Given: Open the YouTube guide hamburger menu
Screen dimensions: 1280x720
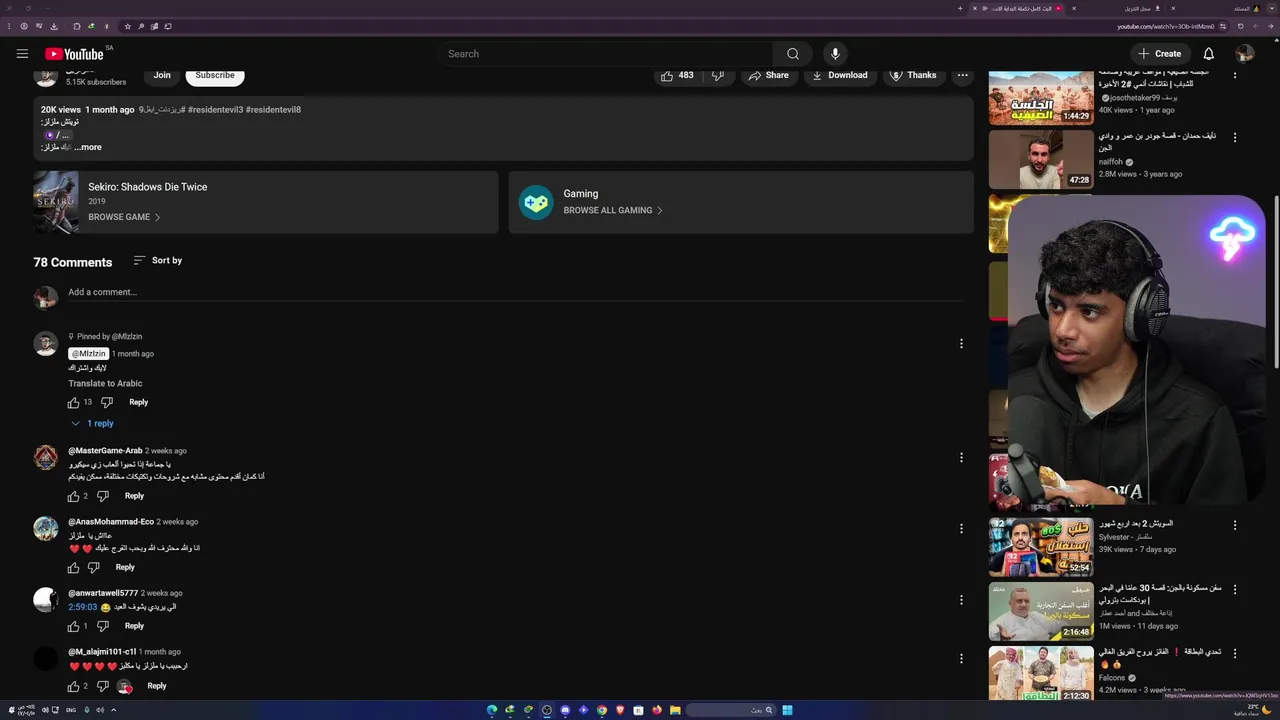Looking at the screenshot, I should coord(22,54).
